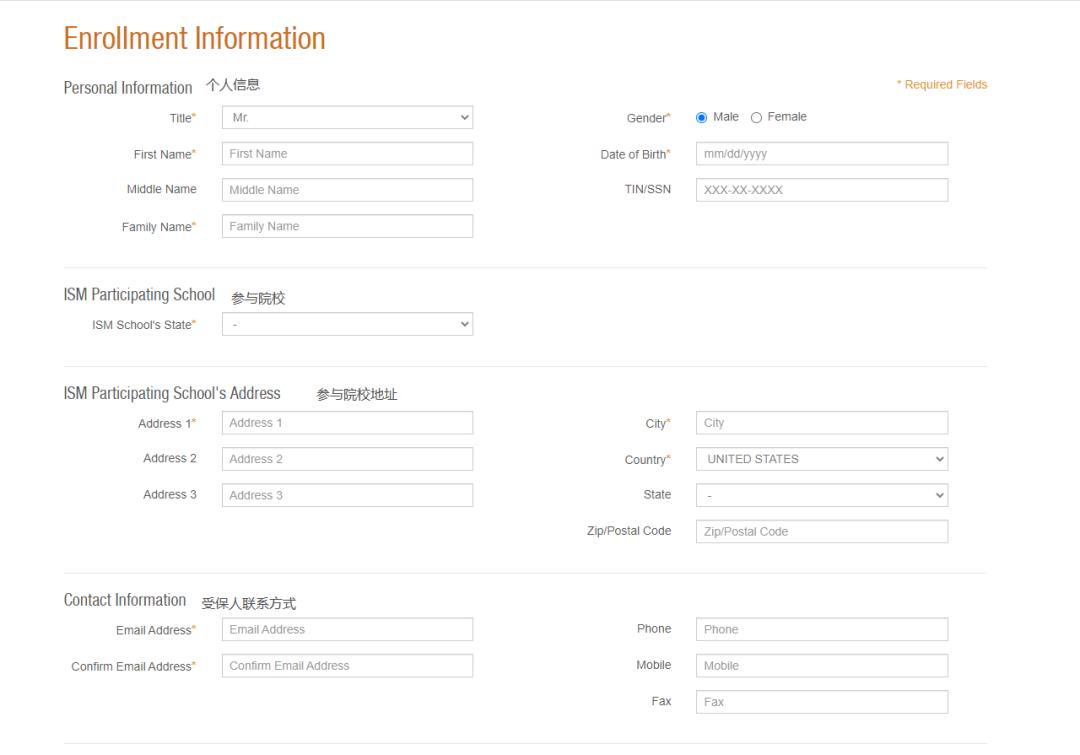Open the Title dropdown showing Mr.

coord(347,118)
